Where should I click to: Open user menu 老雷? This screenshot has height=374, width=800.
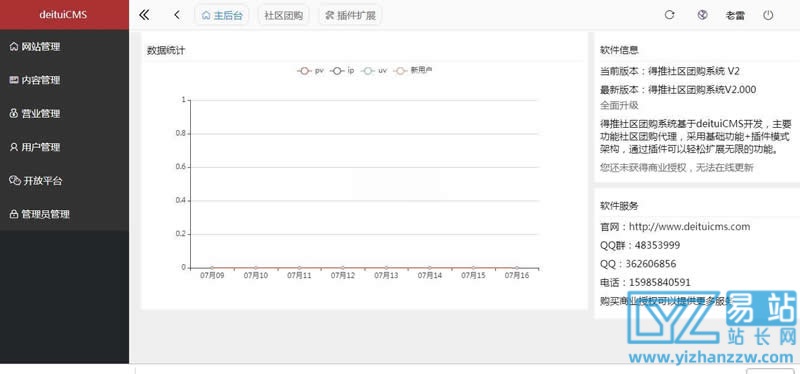pyautogui.click(x=735, y=15)
